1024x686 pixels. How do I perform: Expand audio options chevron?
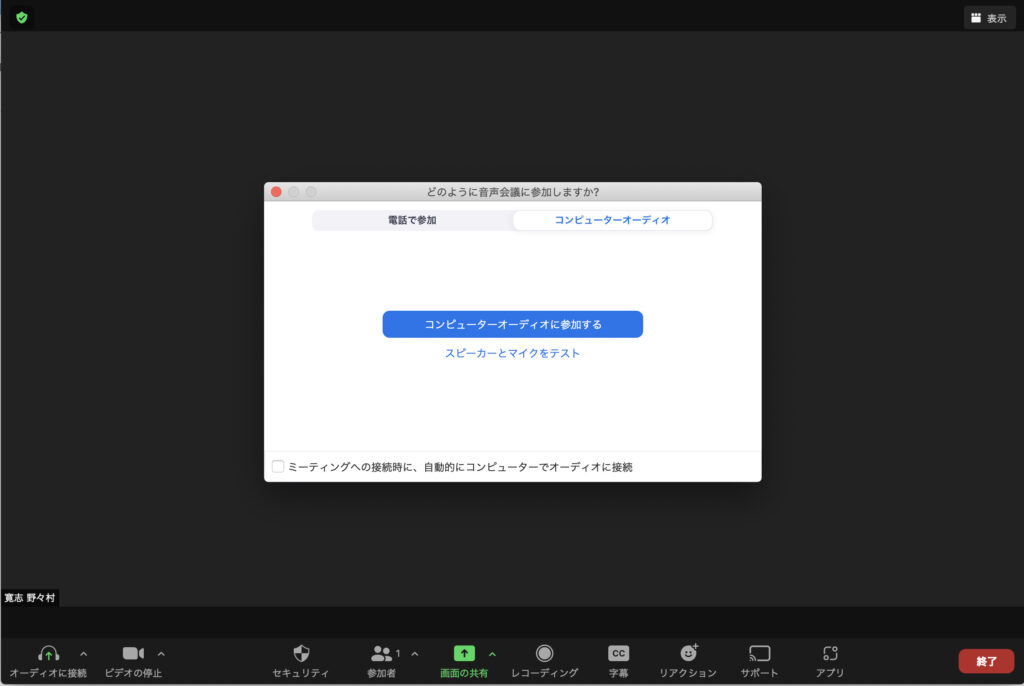click(x=84, y=653)
